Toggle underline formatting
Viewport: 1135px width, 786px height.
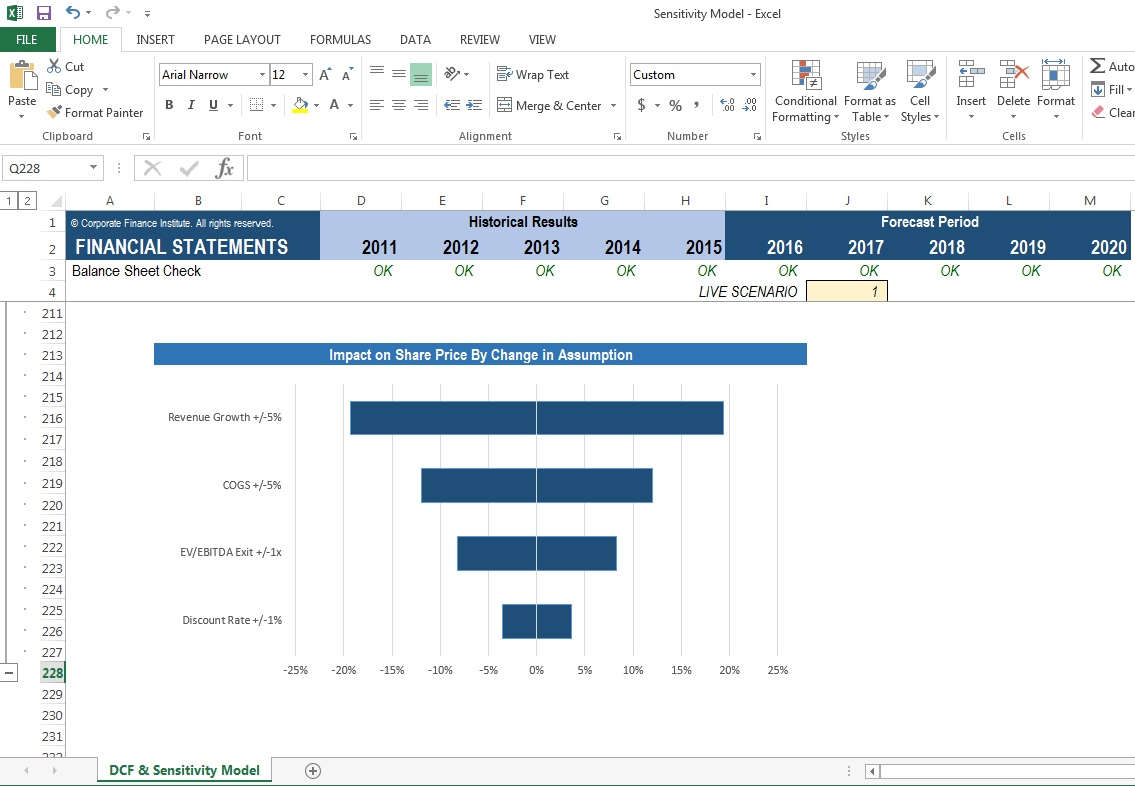point(212,104)
